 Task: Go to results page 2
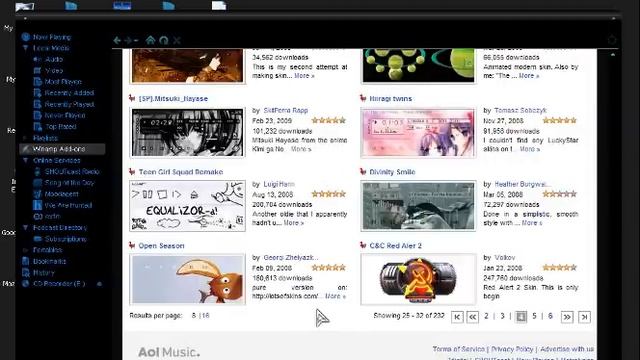[486, 316]
